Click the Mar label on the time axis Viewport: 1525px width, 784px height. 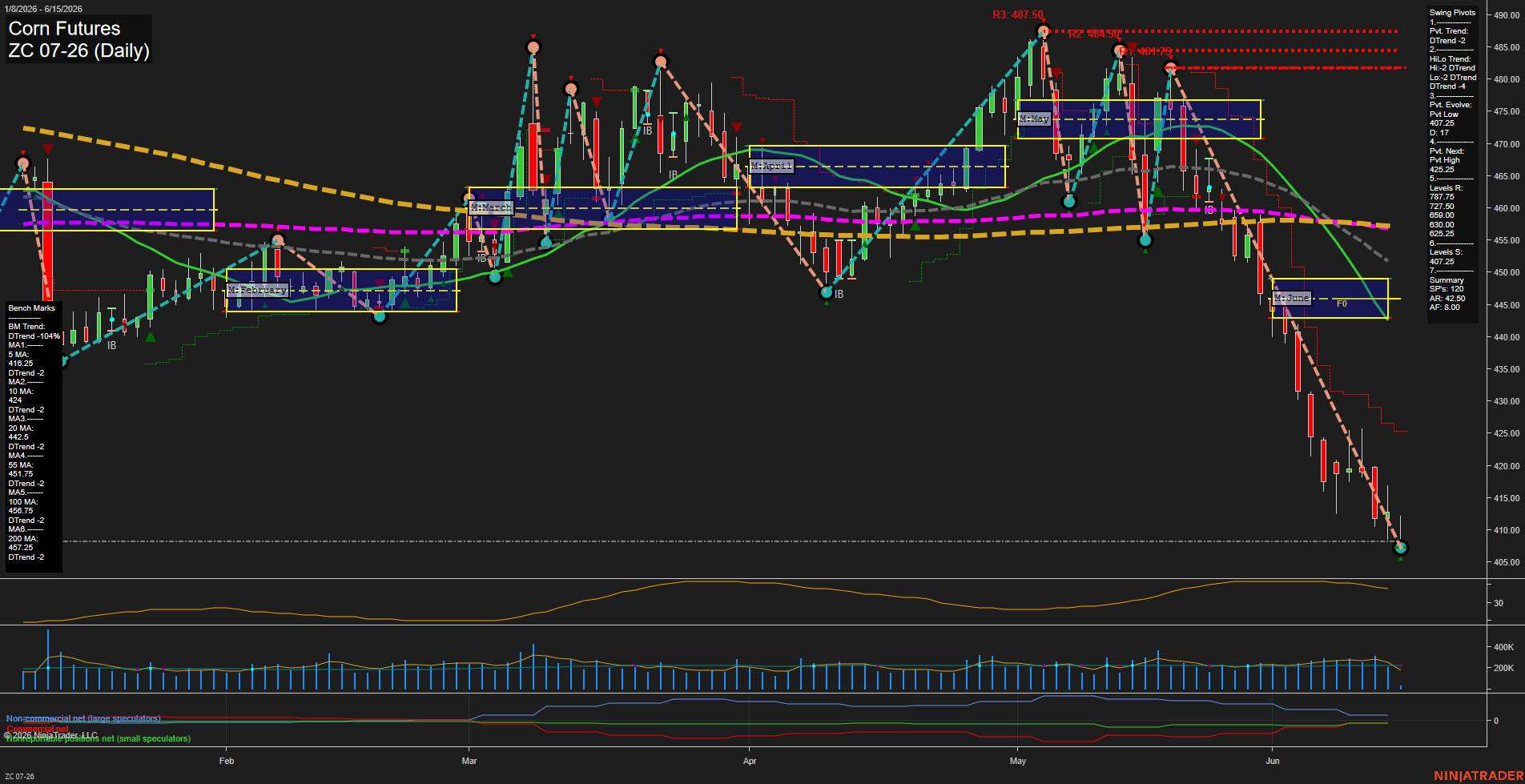coord(469,761)
